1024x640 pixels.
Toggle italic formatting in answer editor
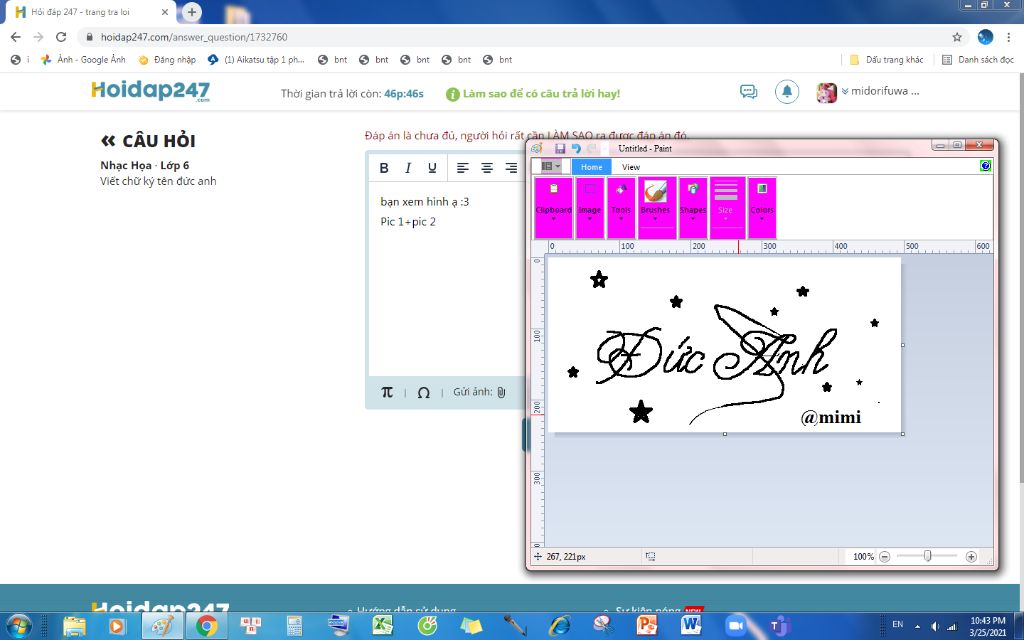(x=408, y=168)
